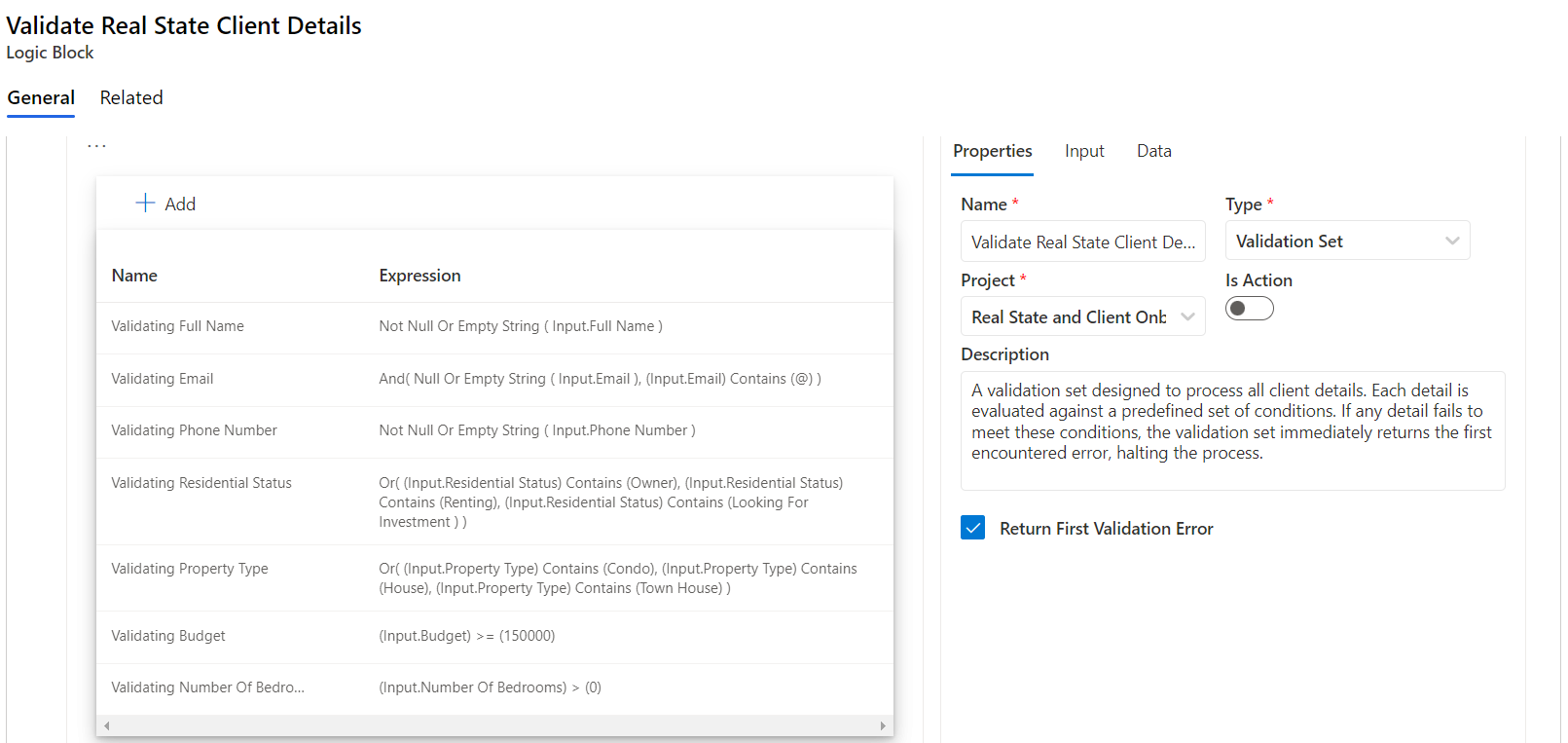Viewport: 1568px width, 743px height.
Task: Toggle the Is Action switch
Action: point(1249,309)
